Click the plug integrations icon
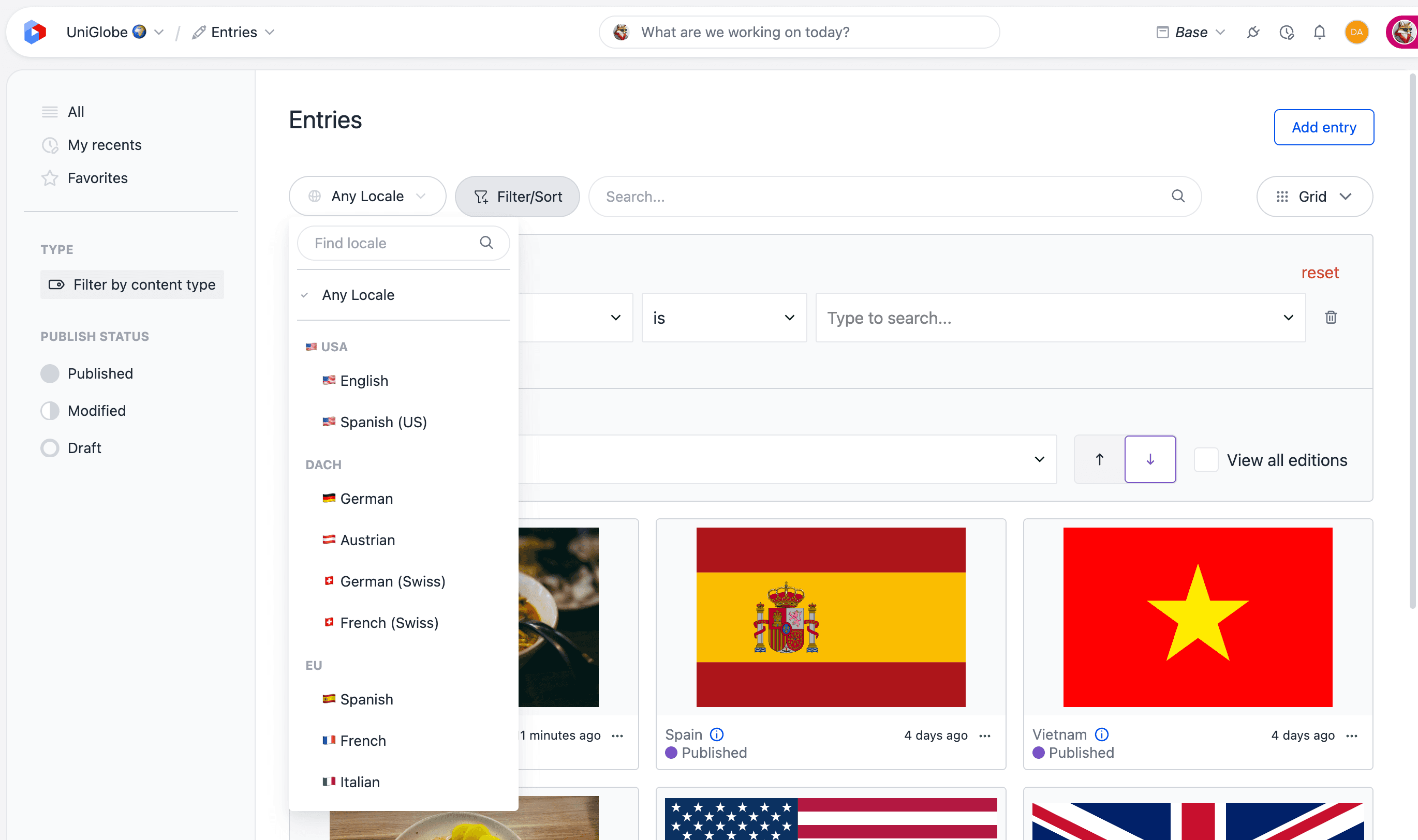Viewport: 1418px width, 840px height. (x=1252, y=32)
